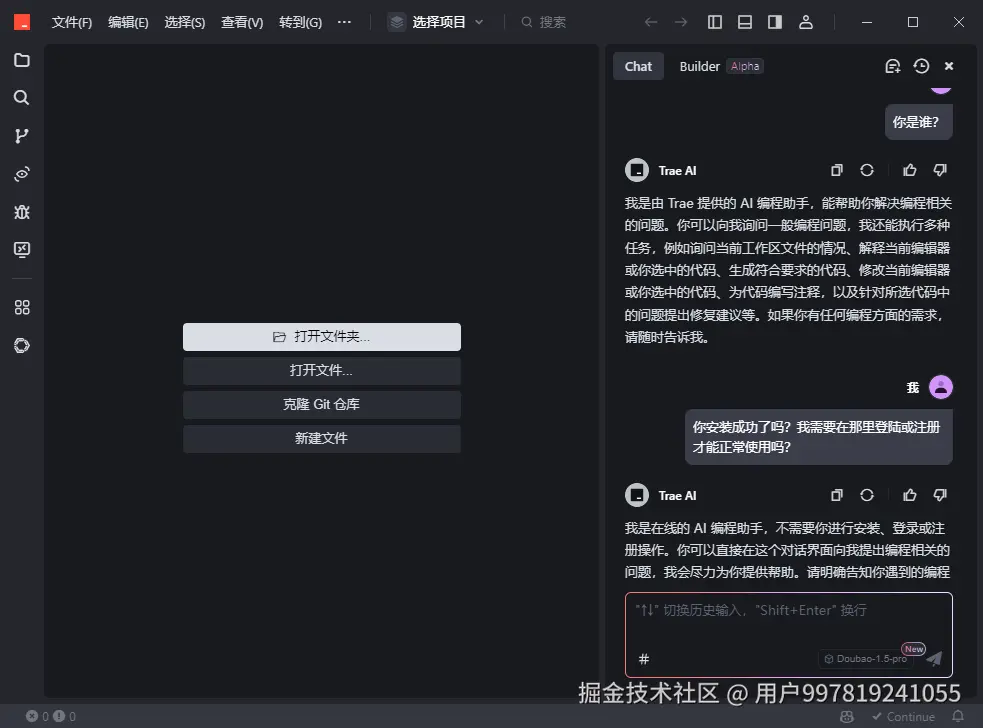This screenshot has height=728, width=983.
Task: Toggle the bottom panel visibility
Action: (x=743, y=21)
